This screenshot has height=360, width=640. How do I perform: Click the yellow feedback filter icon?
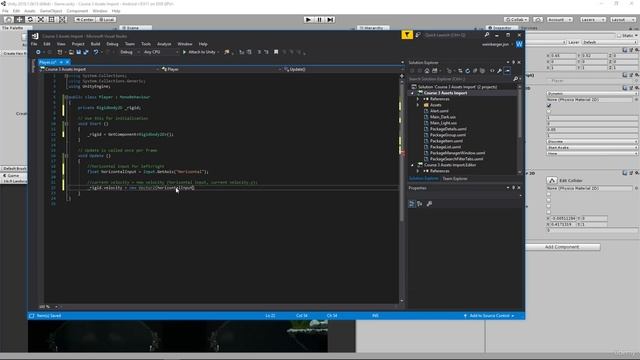pyautogui.click(x=407, y=35)
